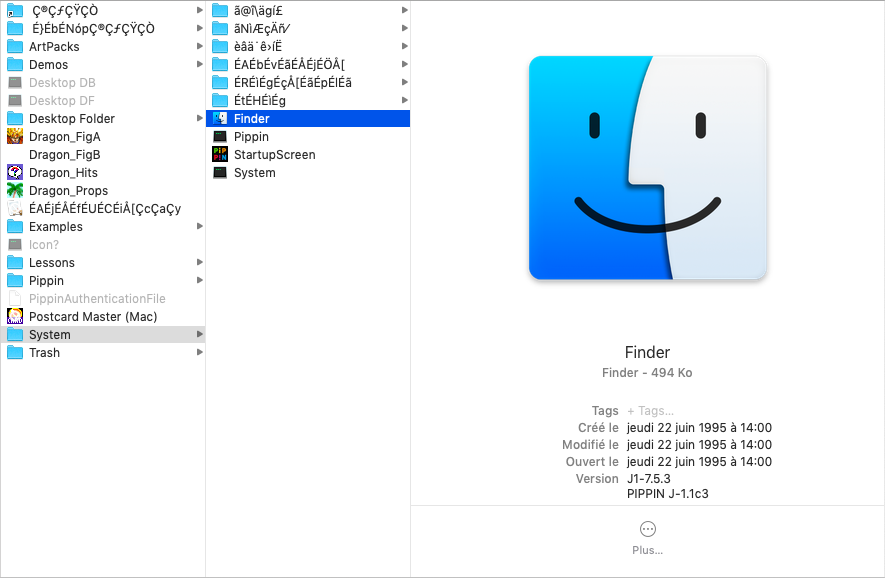Expand the ÉtÉHÉìÉg folder arrow
The image size is (885, 578).
tap(404, 100)
